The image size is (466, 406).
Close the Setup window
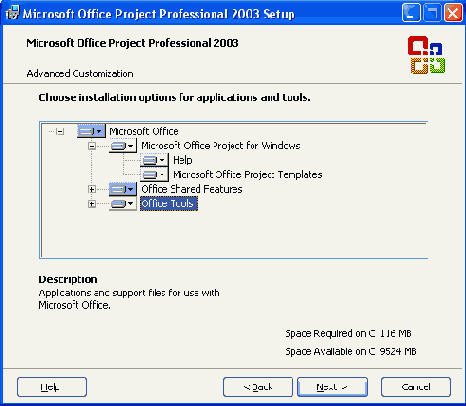pyautogui.click(x=453, y=13)
